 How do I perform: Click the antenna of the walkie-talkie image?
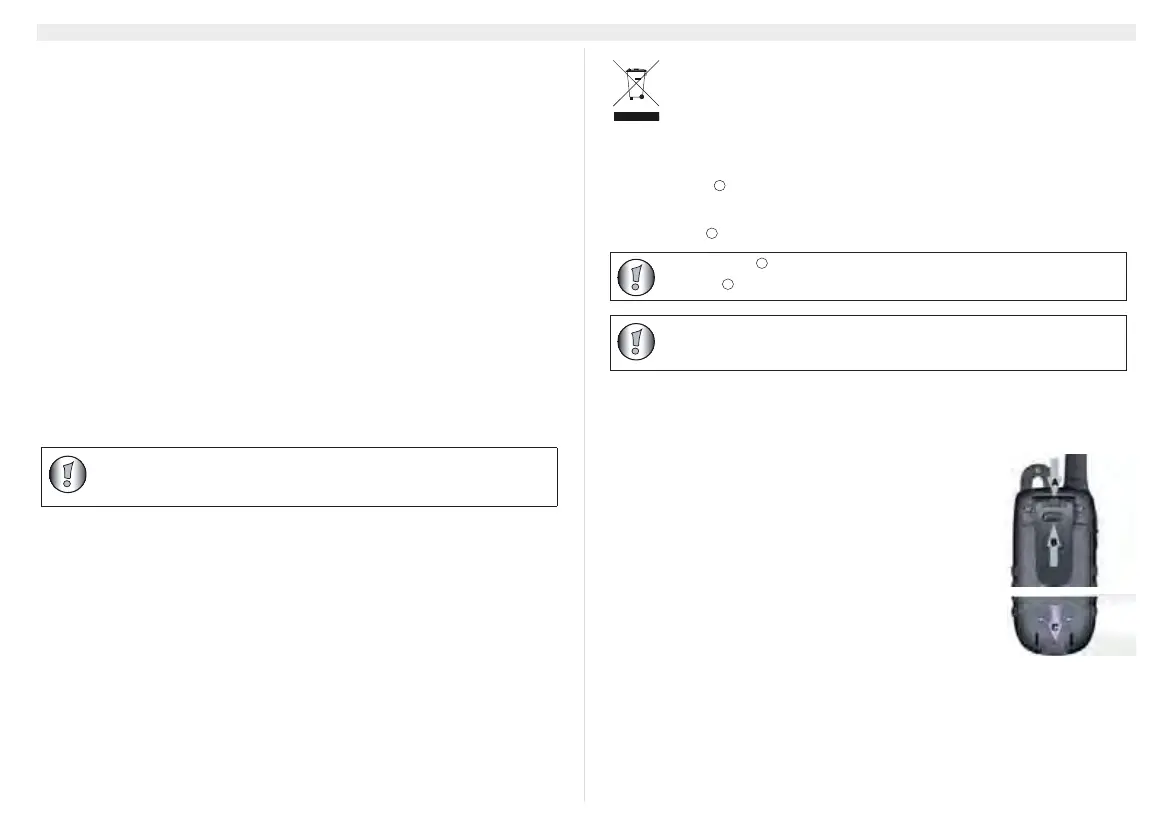(x=1078, y=468)
